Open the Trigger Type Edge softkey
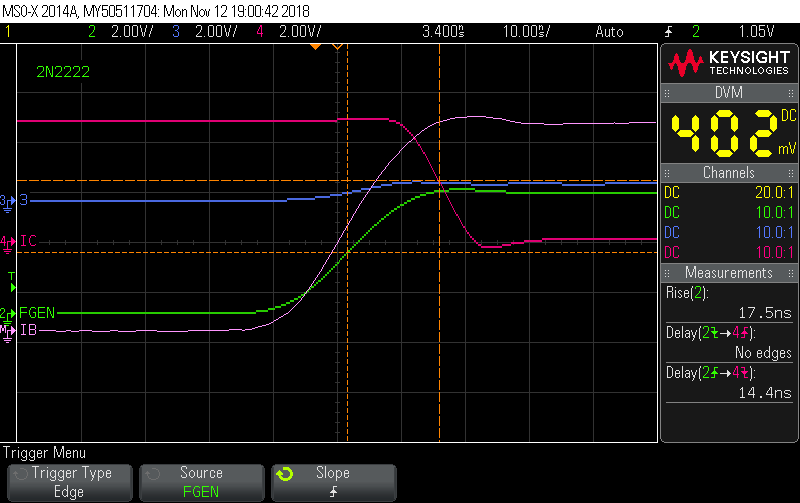 (x=70, y=482)
